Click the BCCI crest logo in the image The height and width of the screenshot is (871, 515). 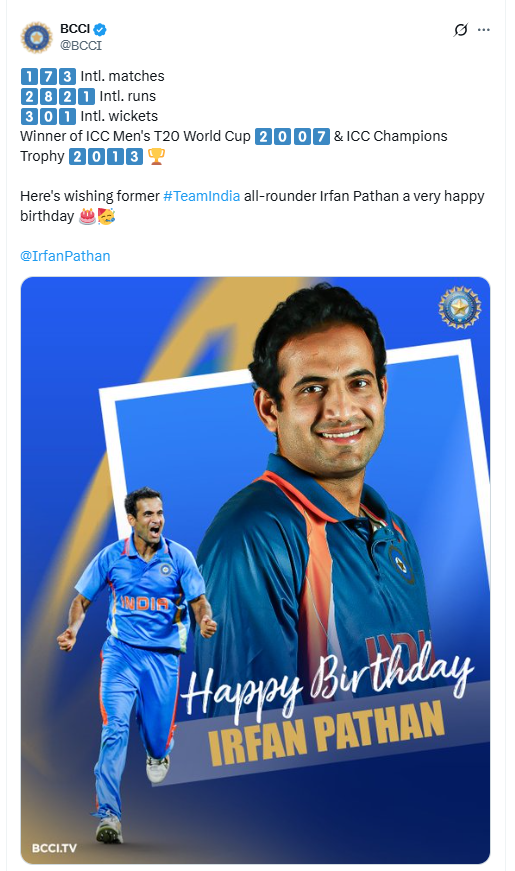(x=459, y=307)
